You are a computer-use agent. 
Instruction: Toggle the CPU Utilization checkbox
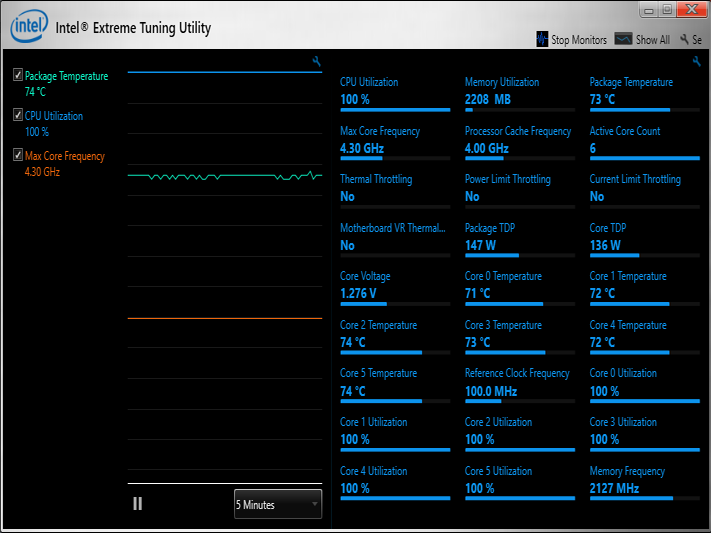18,114
